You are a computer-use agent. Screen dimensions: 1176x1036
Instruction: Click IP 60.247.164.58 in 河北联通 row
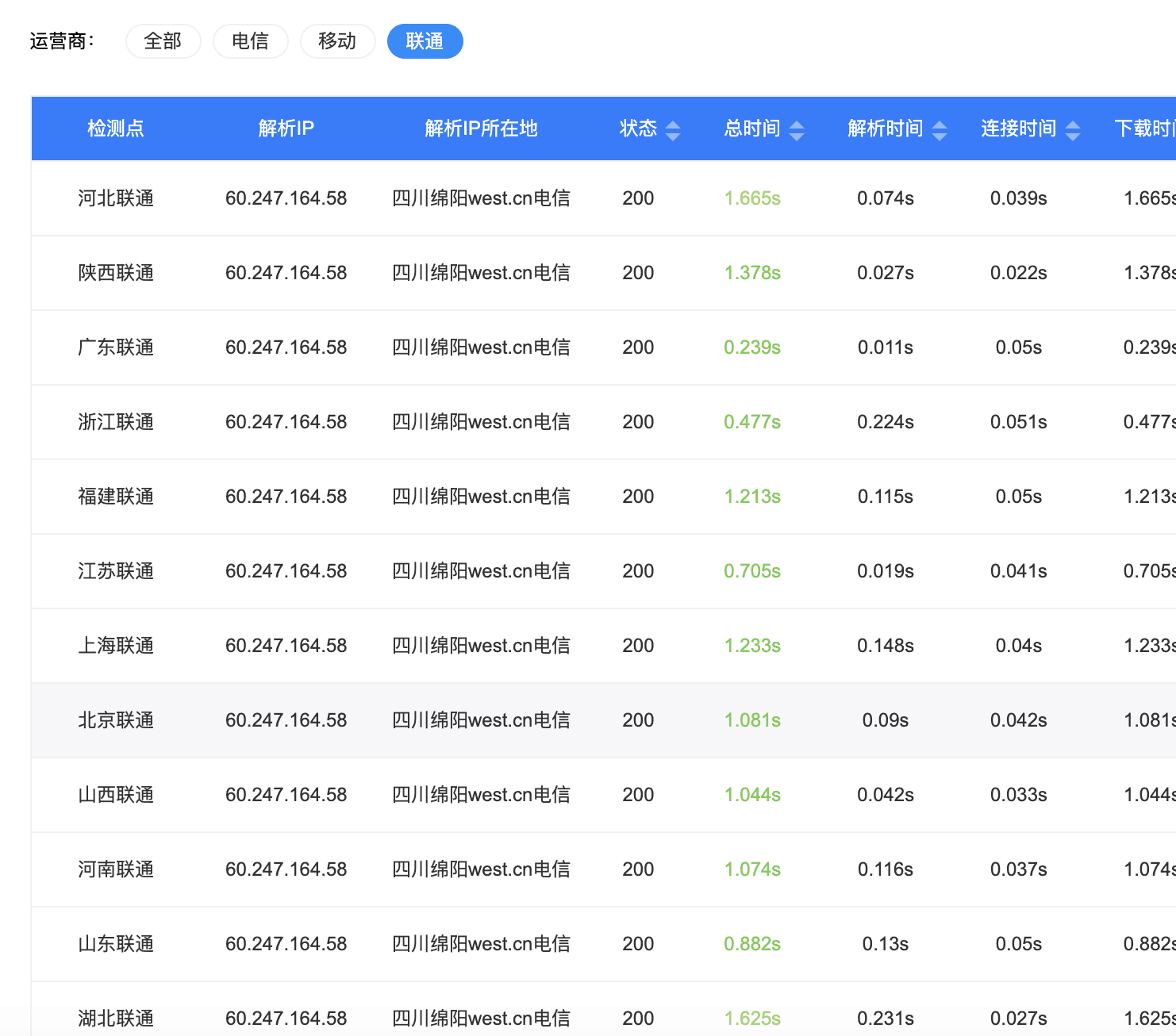pos(286,198)
